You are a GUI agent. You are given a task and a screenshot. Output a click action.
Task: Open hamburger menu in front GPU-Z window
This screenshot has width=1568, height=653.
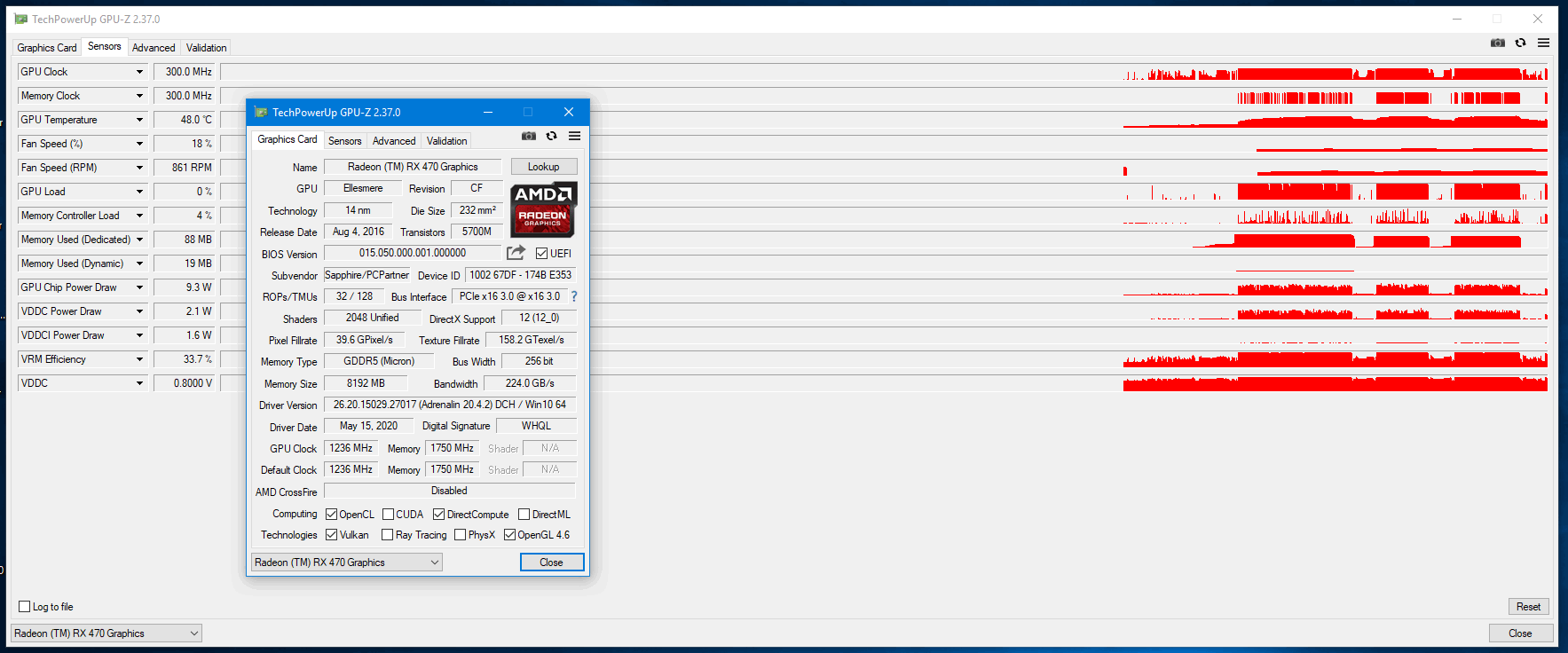(575, 136)
